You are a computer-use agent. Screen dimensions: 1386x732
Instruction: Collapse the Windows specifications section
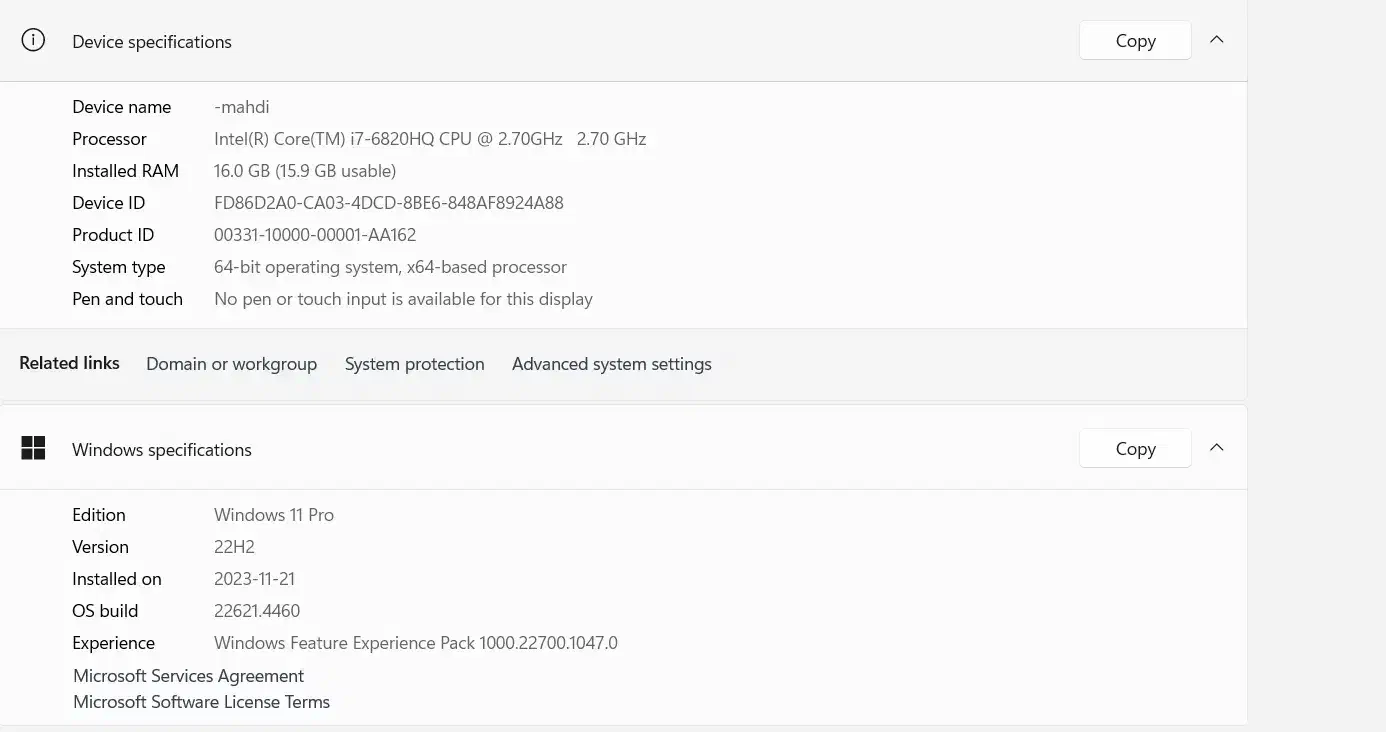(x=1217, y=448)
